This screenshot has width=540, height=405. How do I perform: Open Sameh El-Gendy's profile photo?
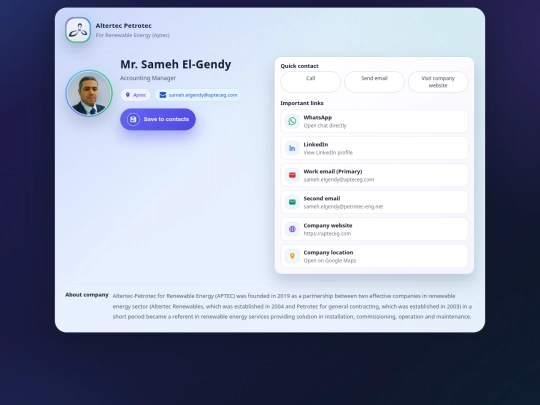89,93
